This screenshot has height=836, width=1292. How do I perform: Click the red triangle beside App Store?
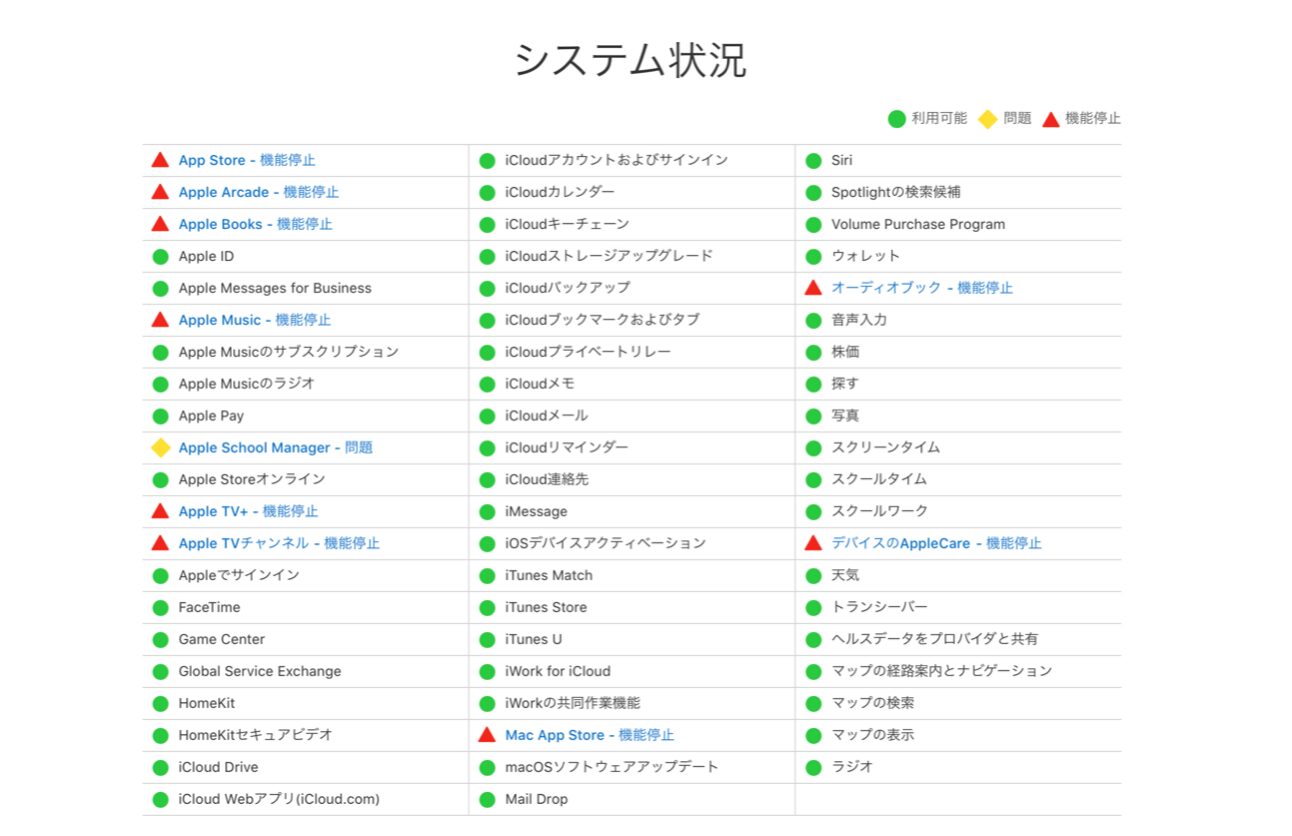pos(160,160)
